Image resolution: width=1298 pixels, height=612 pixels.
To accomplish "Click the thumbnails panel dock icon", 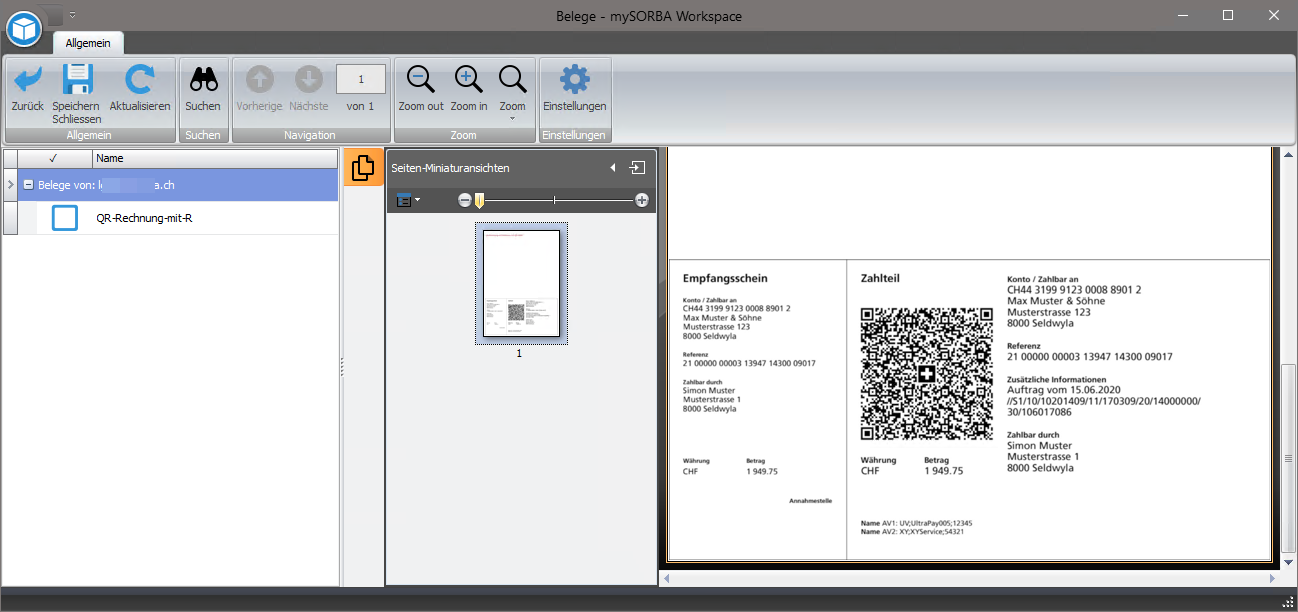I will click(638, 168).
